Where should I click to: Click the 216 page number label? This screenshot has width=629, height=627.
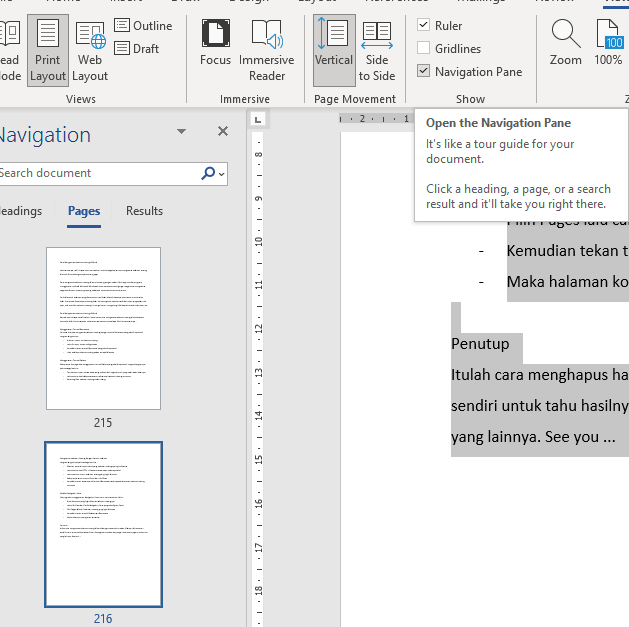pos(103,619)
